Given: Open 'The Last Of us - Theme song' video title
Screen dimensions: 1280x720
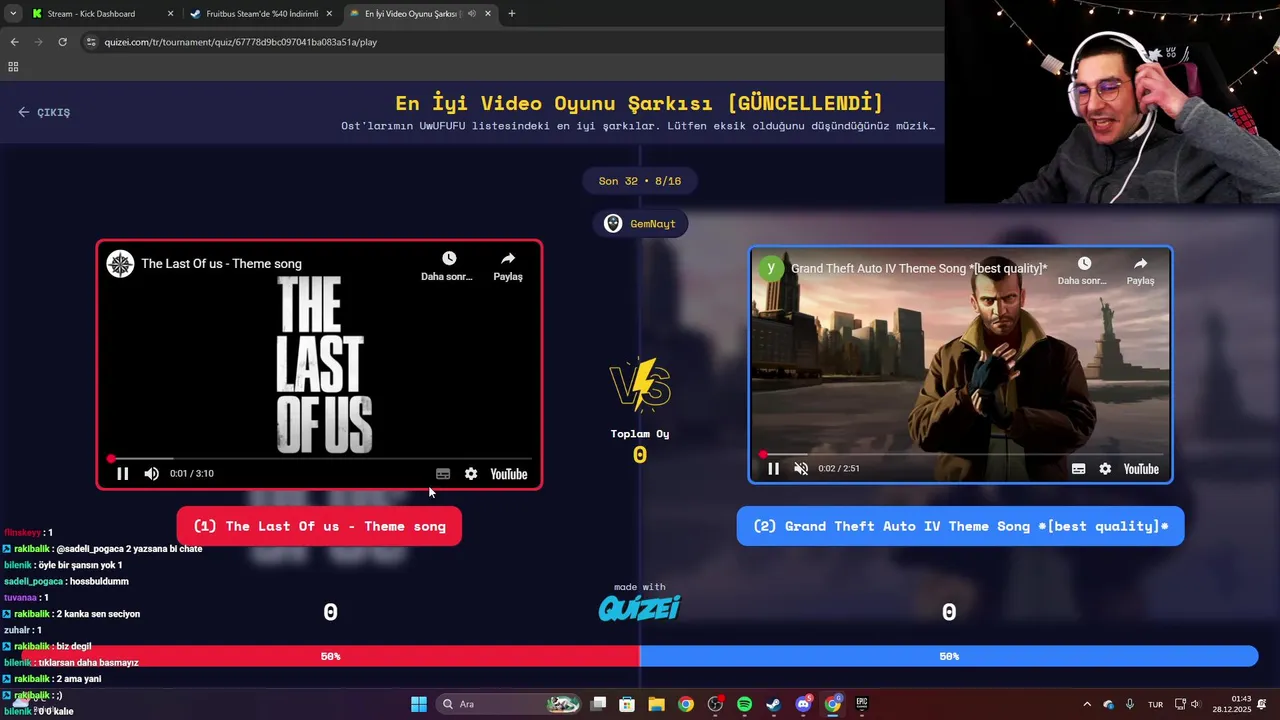Looking at the screenshot, I should [x=221, y=264].
